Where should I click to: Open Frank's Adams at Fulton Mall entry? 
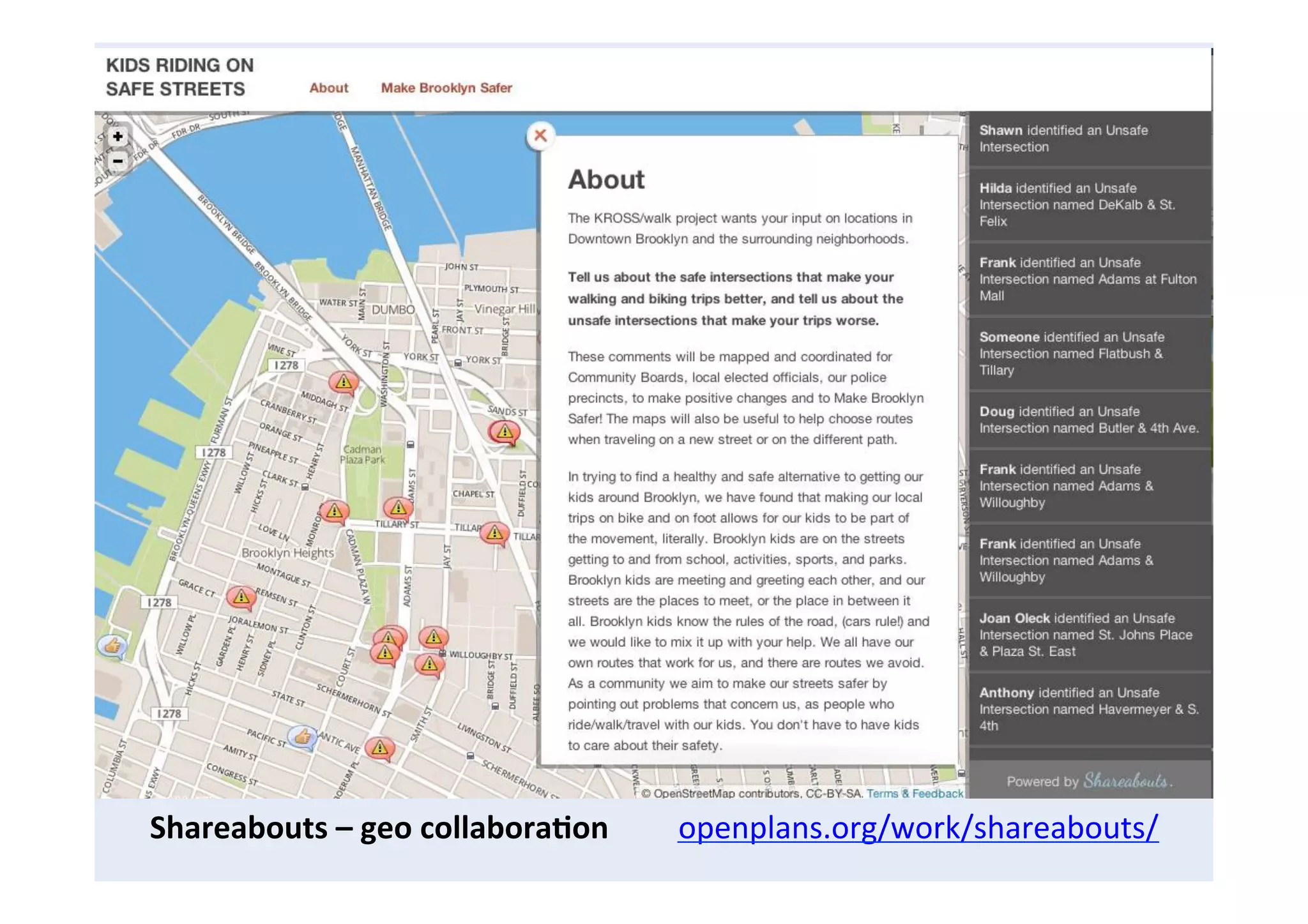[x=1090, y=279]
